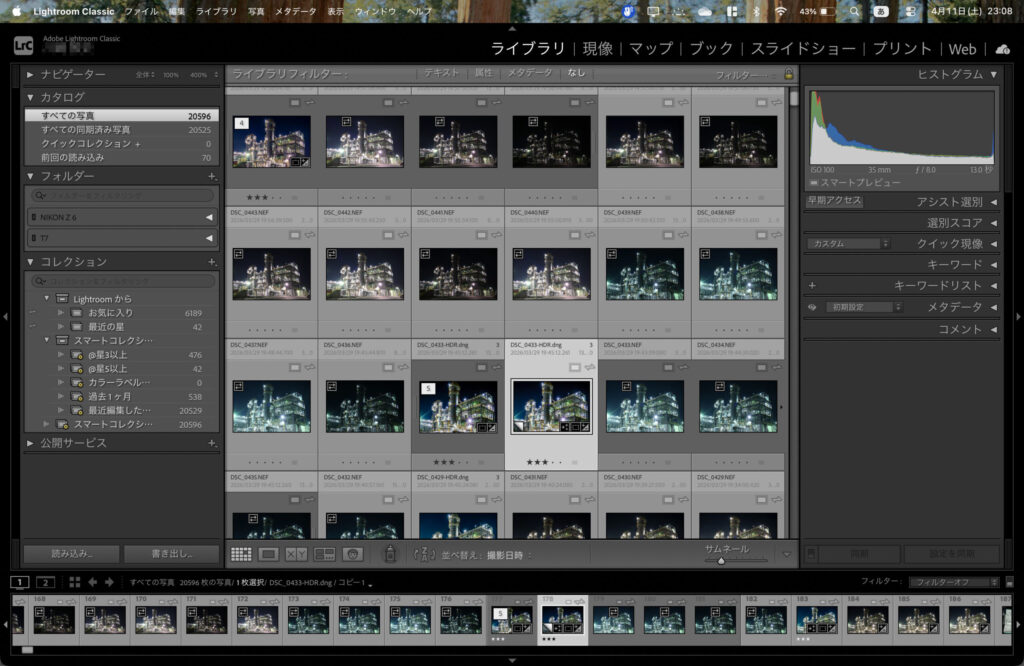Open Survey view mode
Screen dimensions: 1024x666
pos(324,554)
